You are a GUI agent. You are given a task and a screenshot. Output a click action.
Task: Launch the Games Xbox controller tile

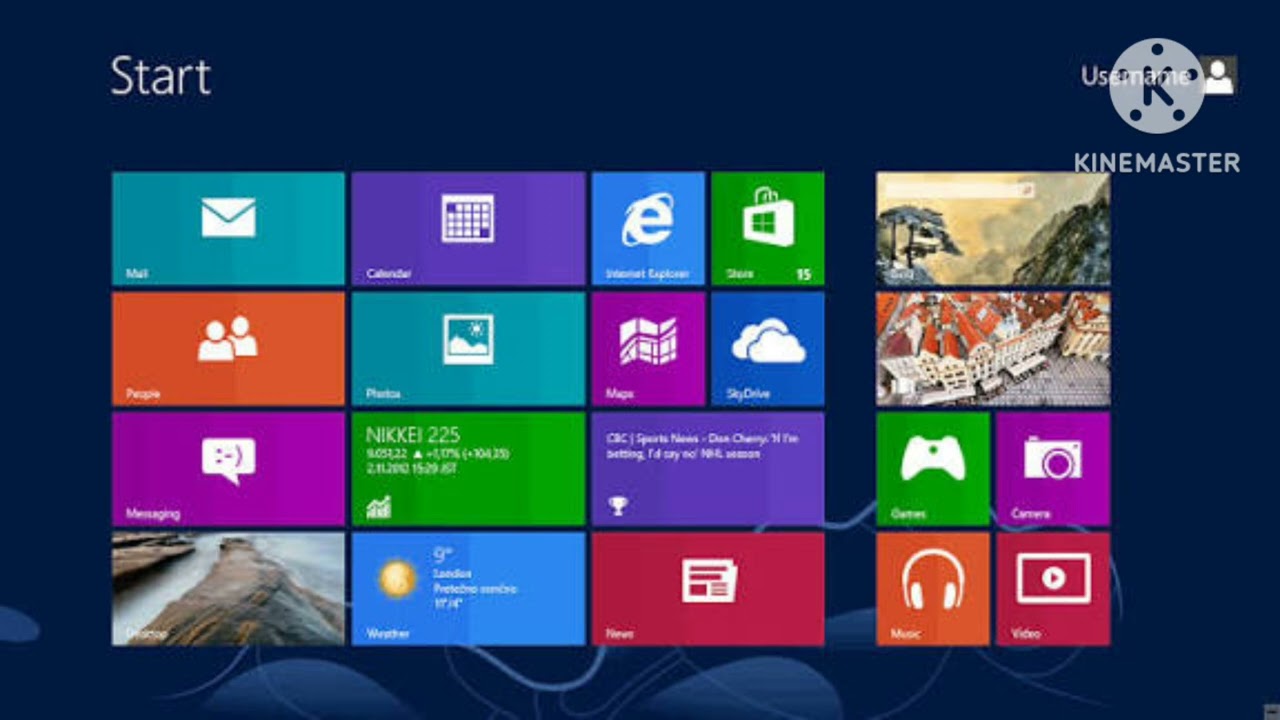pyautogui.click(x=933, y=469)
